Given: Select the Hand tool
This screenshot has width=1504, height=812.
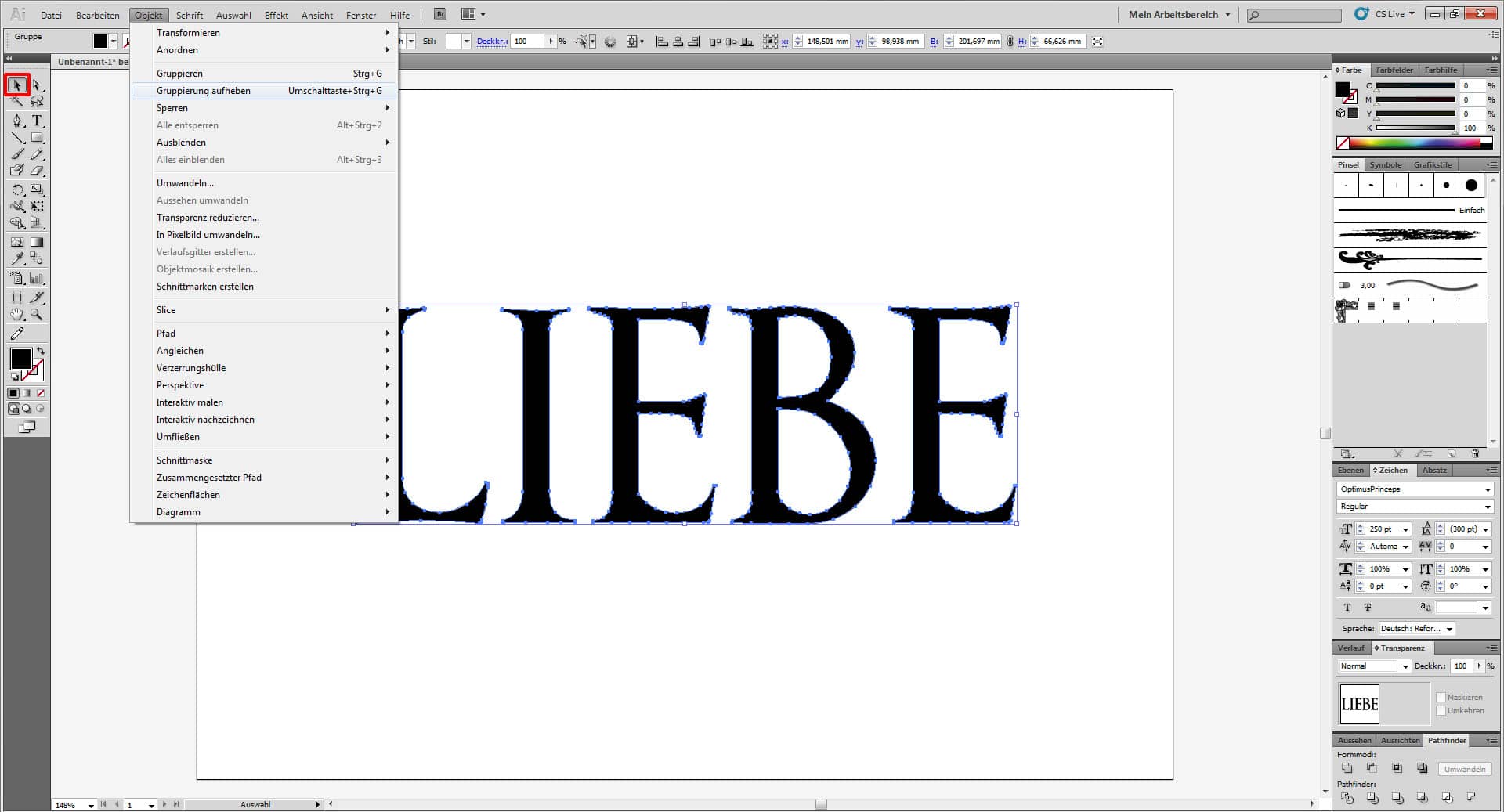Looking at the screenshot, I should coord(17,314).
